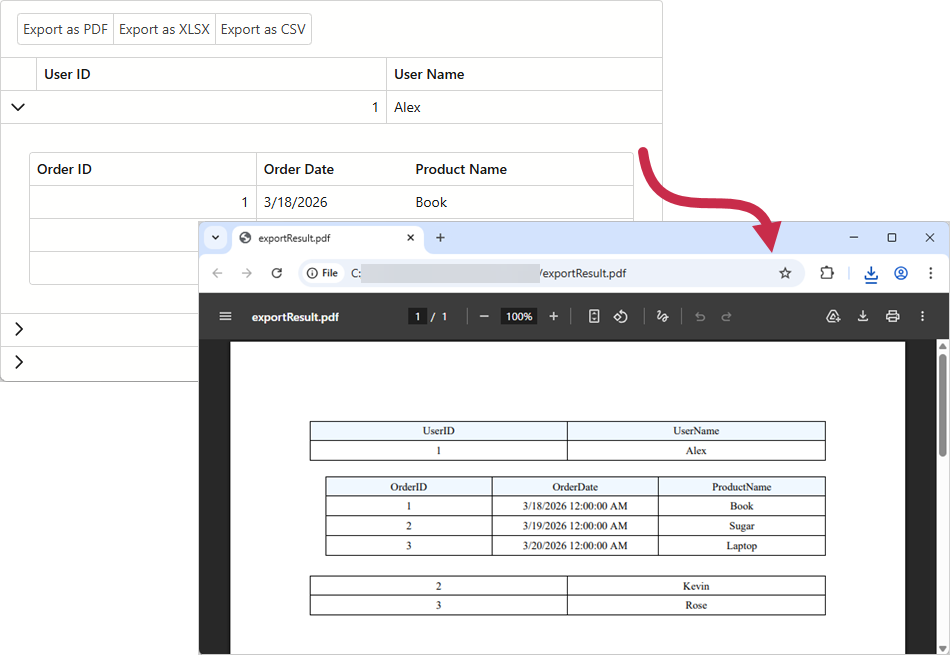This screenshot has width=950, height=655.
Task: Click the 3/19/2026 12:00:00 AM cell
Action: click(x=575, y=526)
